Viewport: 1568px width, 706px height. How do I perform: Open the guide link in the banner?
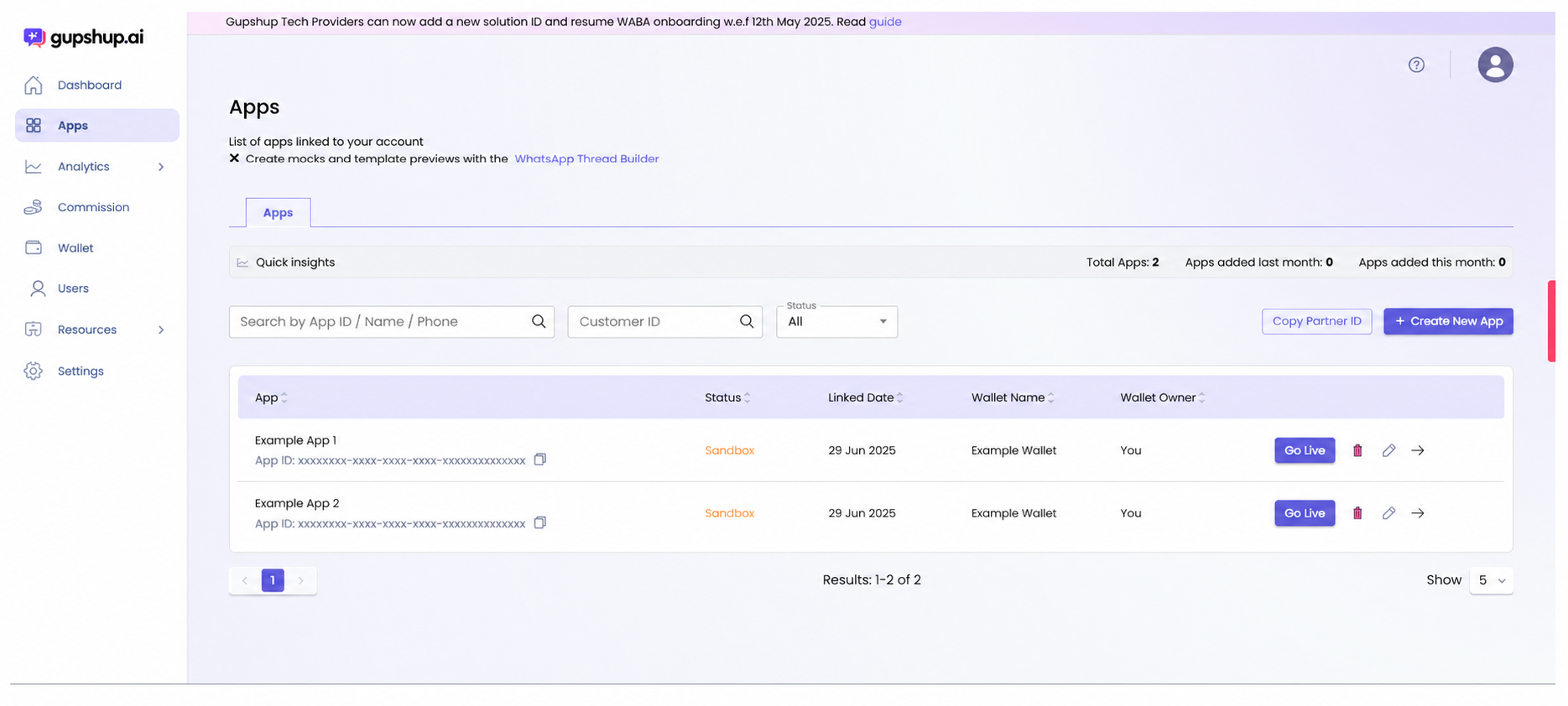click(x=885, y=22)
